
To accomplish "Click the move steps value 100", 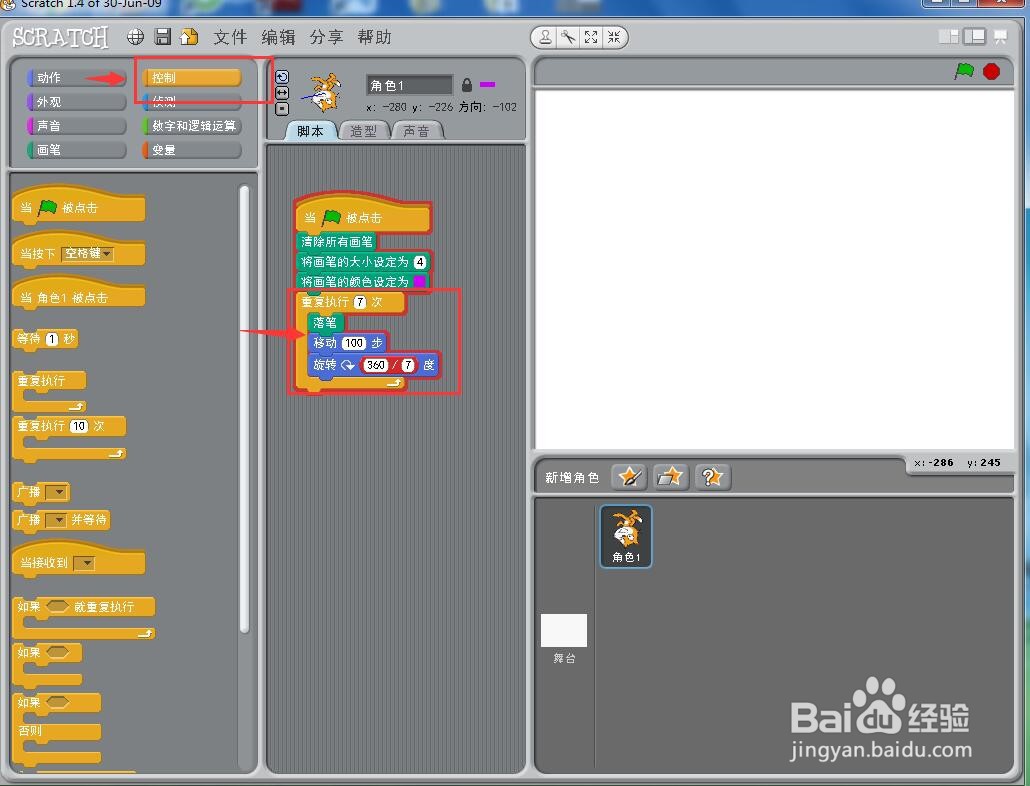I will click(354, 343).
